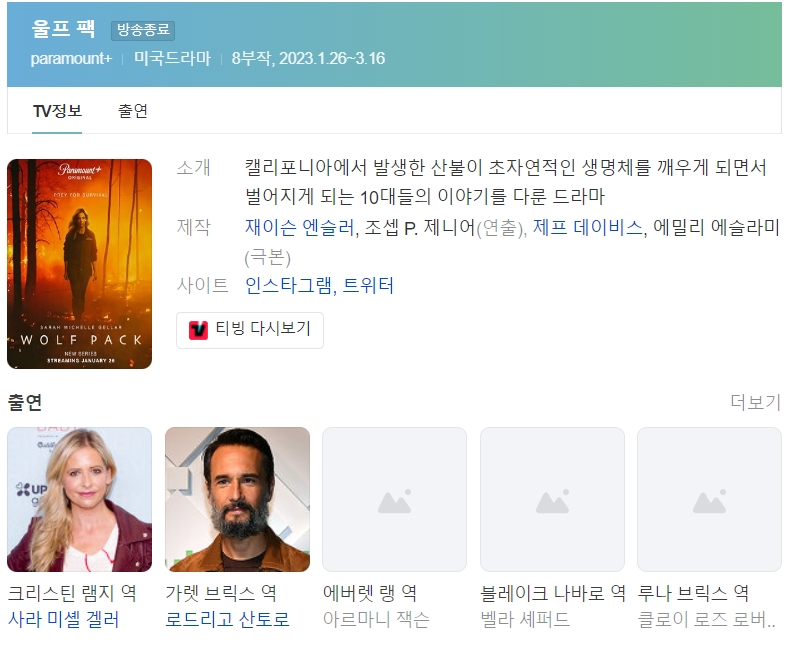The image size is (795, 656).
Task: Open the Wolf Pack poster image
Action: (80, 264)
